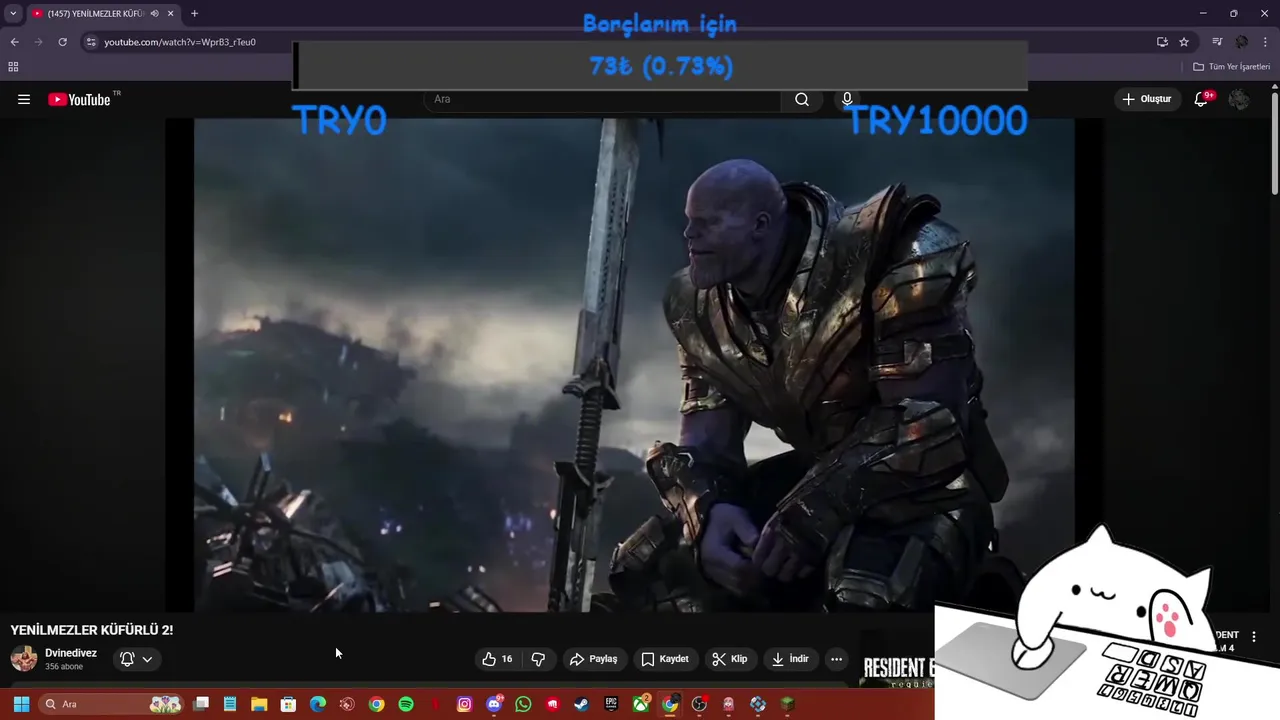Like the video with thumbs-up
Screen dimensions: 1280x720
click(x=498, y=659)
